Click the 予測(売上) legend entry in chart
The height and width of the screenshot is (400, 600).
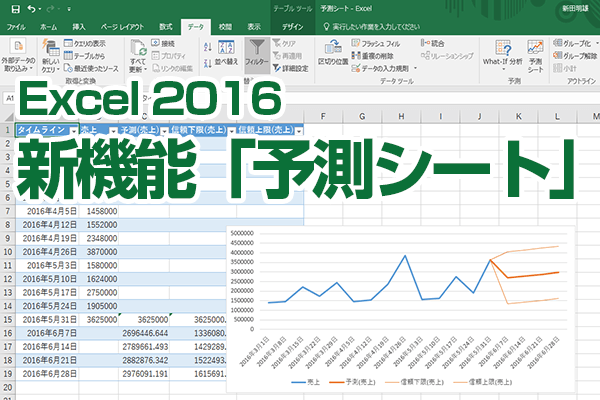tap(352, 382)
